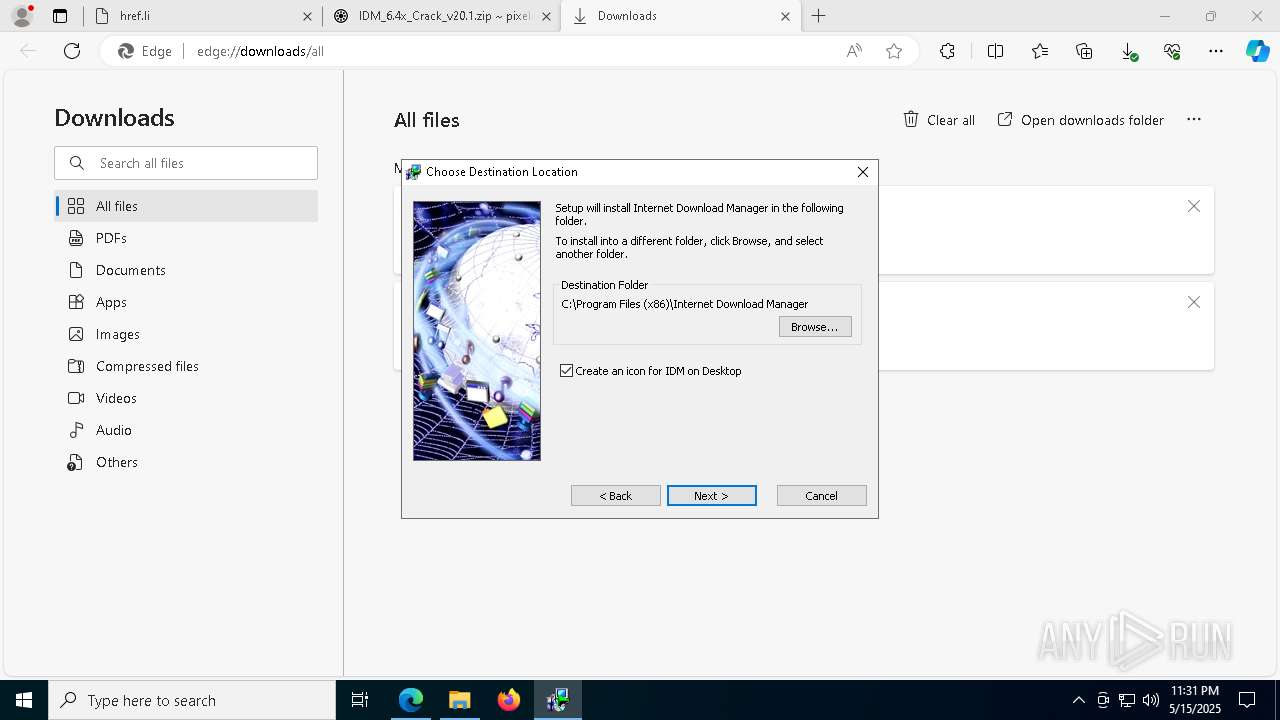Open Edge profile icon
This screenshot has width=1280, height=720.
(x=22, y=16)
